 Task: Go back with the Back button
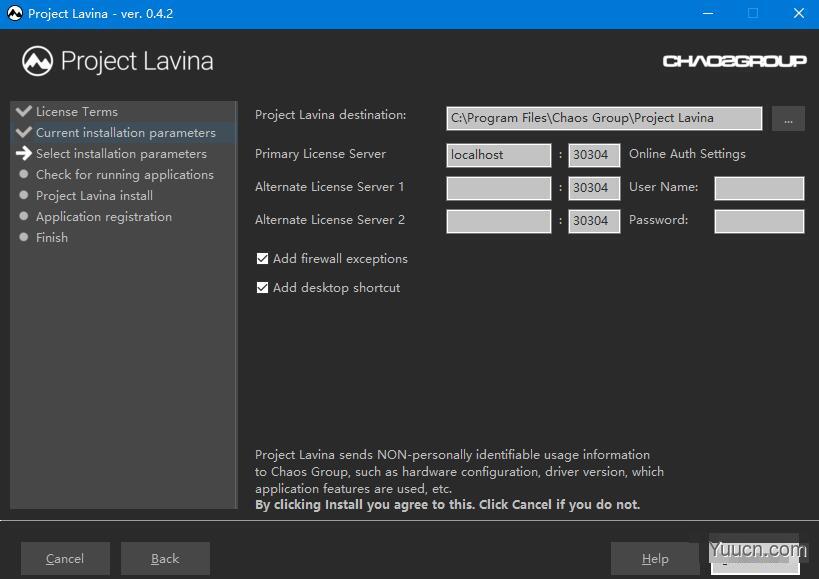[x=165, y=559]
